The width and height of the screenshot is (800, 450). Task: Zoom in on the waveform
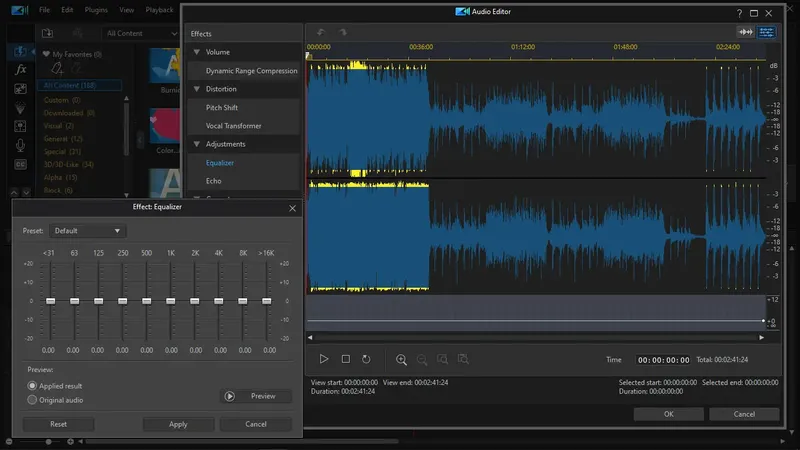coord(401,359)
